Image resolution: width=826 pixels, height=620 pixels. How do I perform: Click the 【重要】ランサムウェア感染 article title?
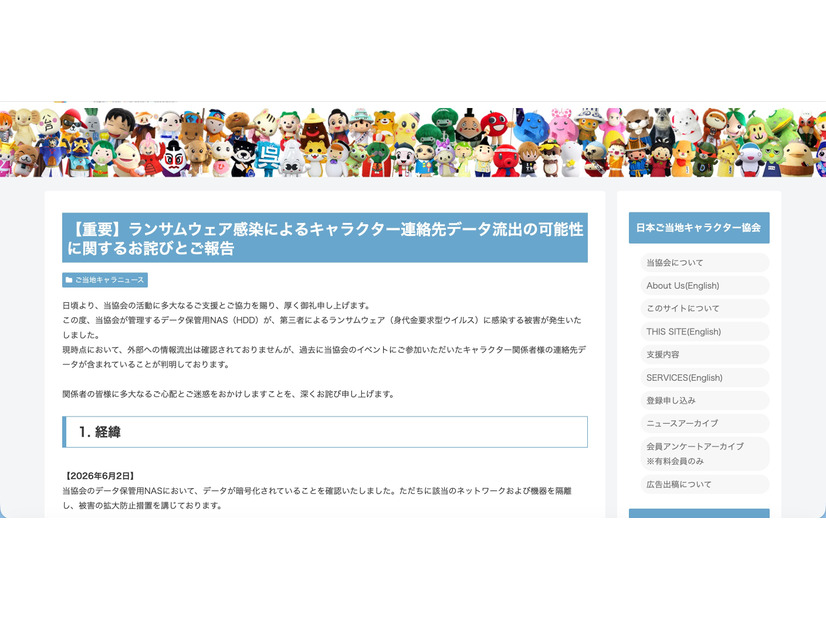click(x=325, y=238)
